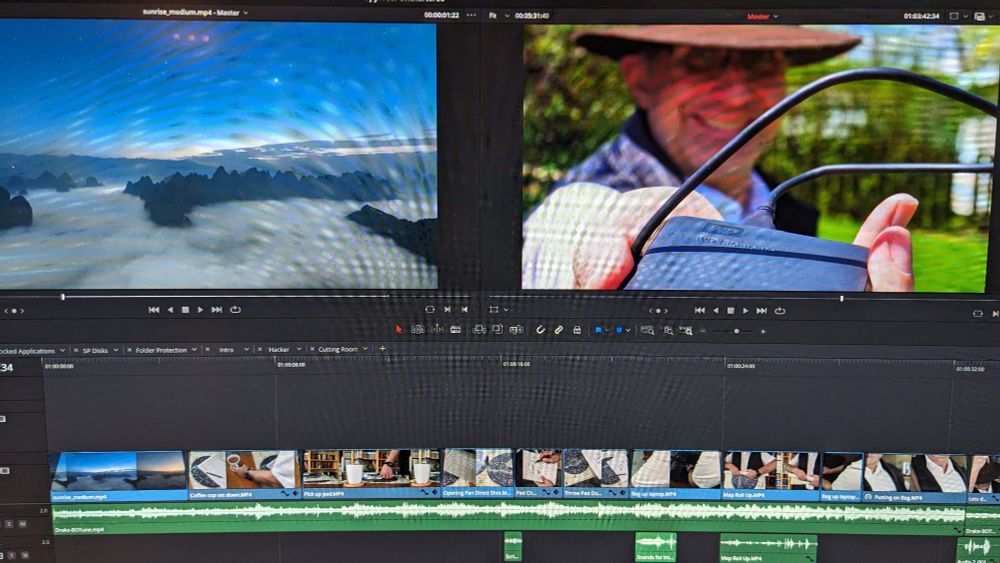The height and width of the screenshot is (563, 1000).
Task: Select the Pick up pad.MP4 clip
Action: point(371,474)
